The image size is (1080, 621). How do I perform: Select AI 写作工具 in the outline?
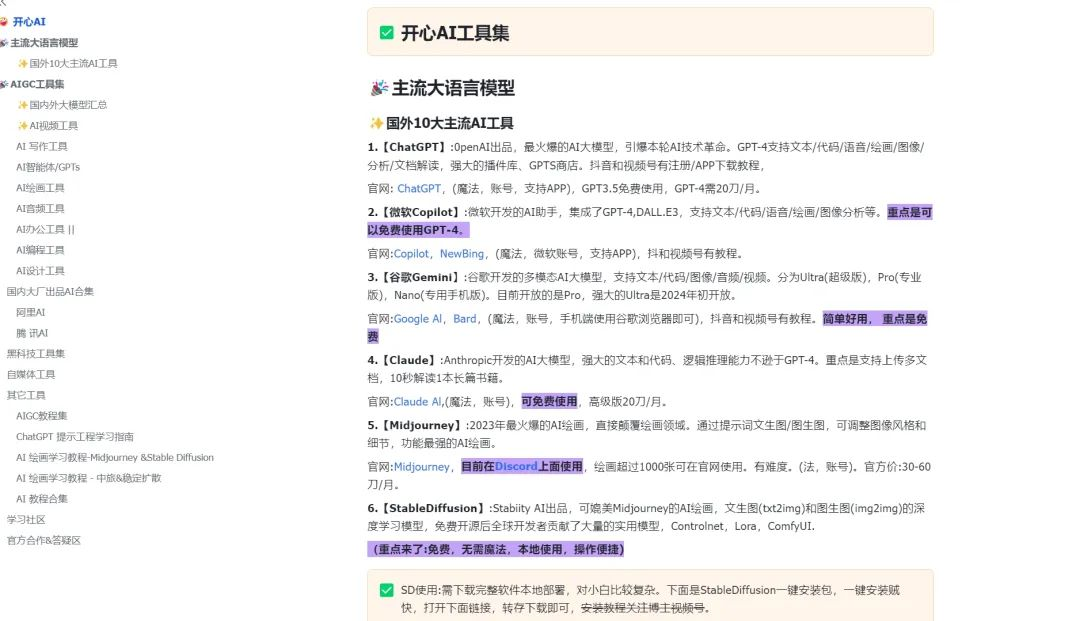point(41,146)
